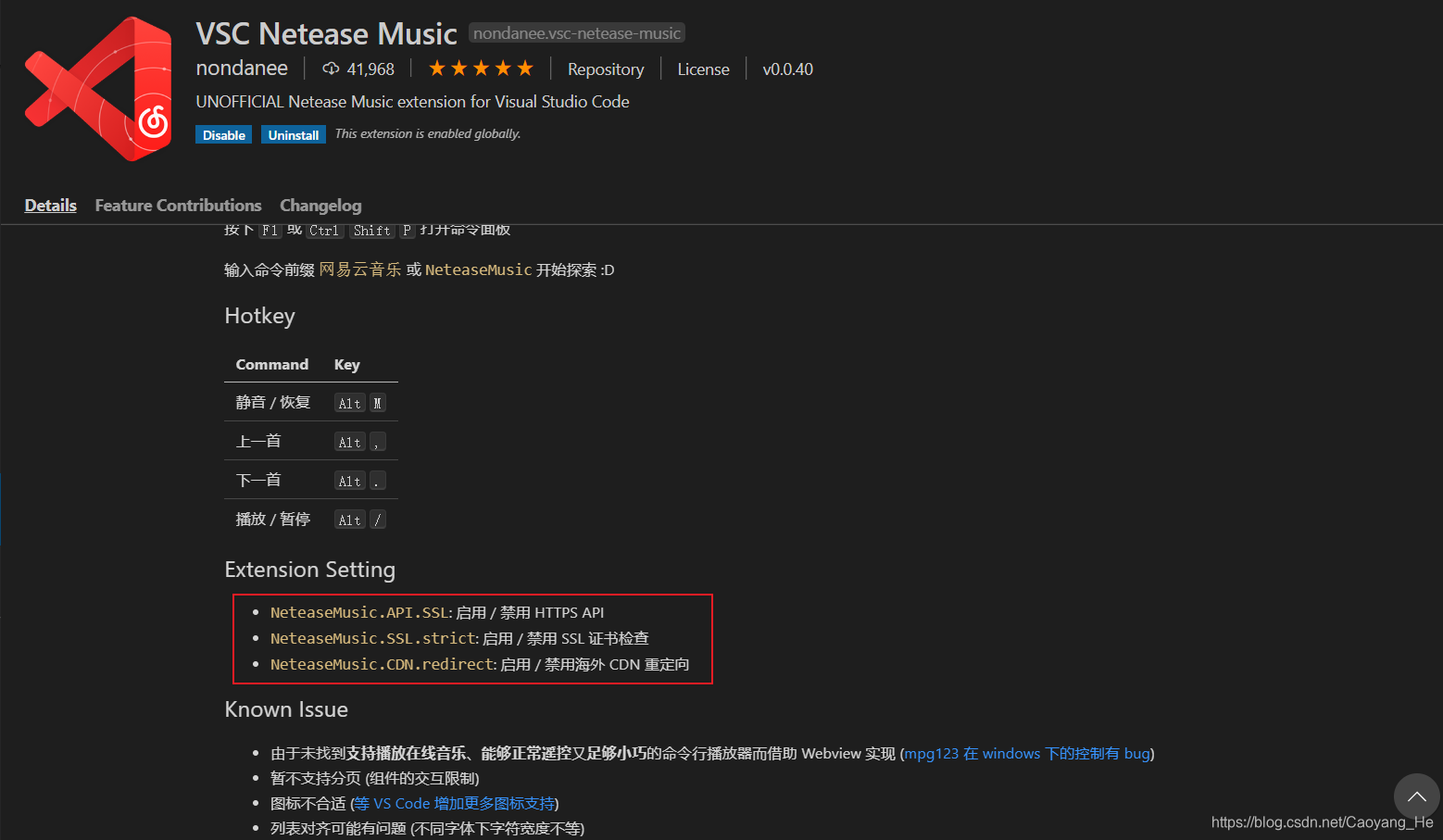Viewport: 1443px width, 840px height.
Task: Click the Alt / hotkey cell
Action: pyautogui.click(x=360, y=519)
